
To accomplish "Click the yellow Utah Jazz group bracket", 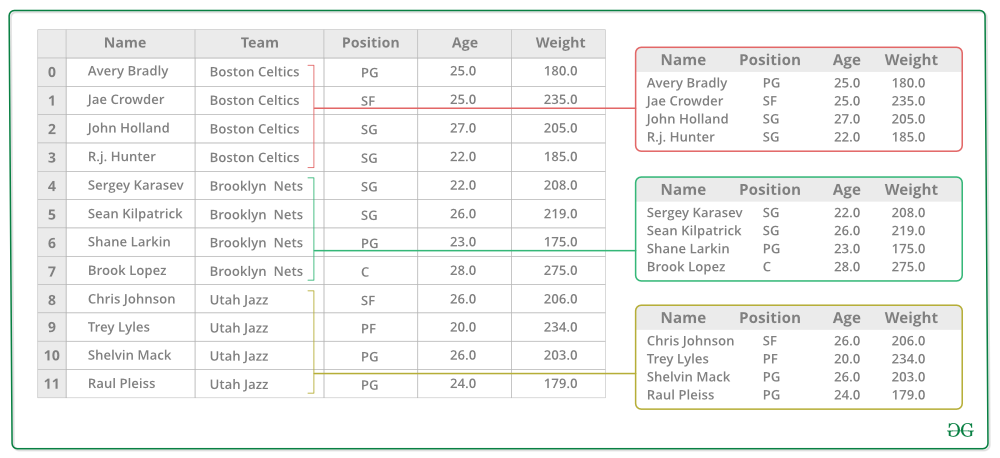I will [311, 342].
